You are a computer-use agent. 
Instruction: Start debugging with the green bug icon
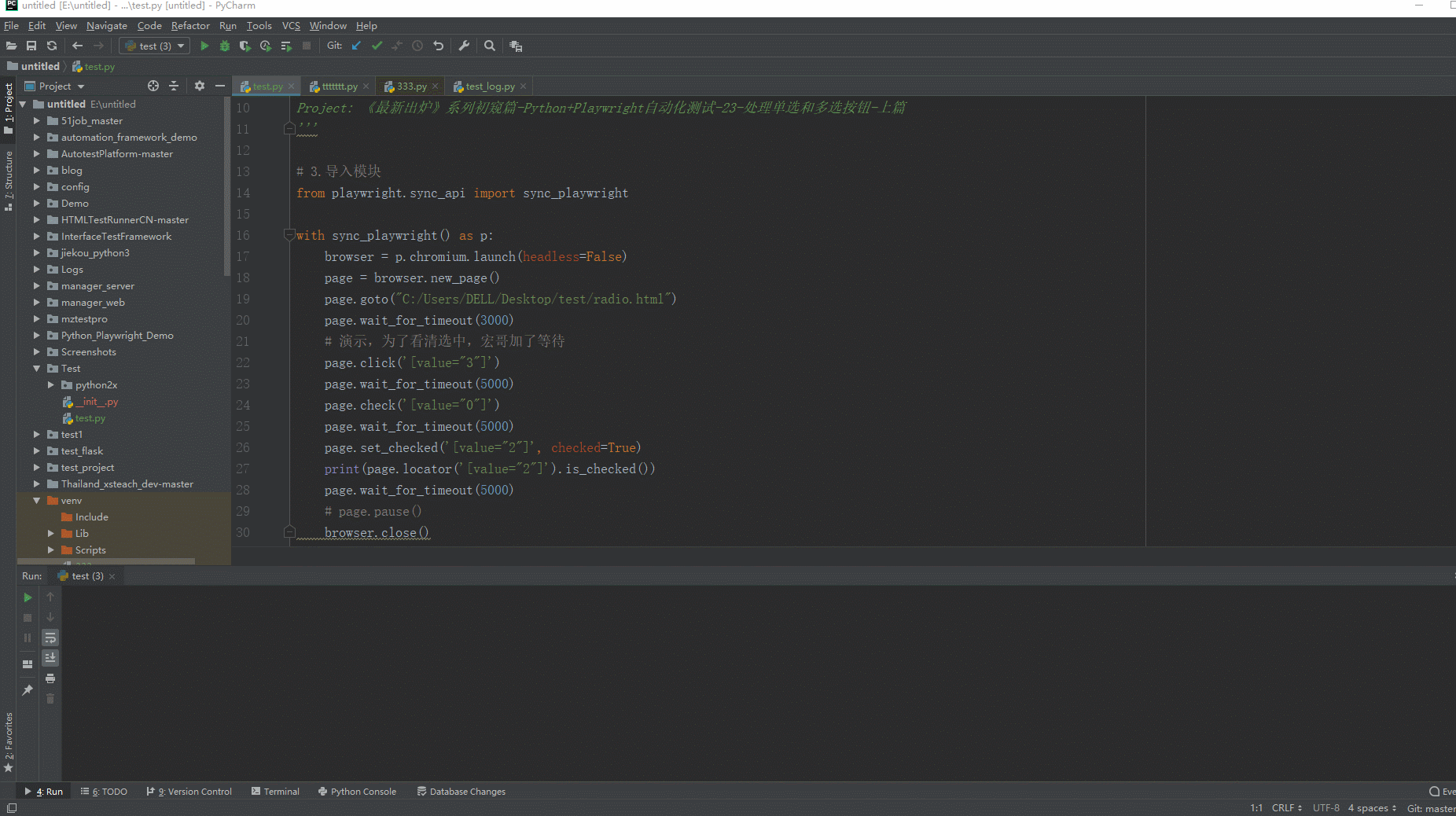coord(225,46)
